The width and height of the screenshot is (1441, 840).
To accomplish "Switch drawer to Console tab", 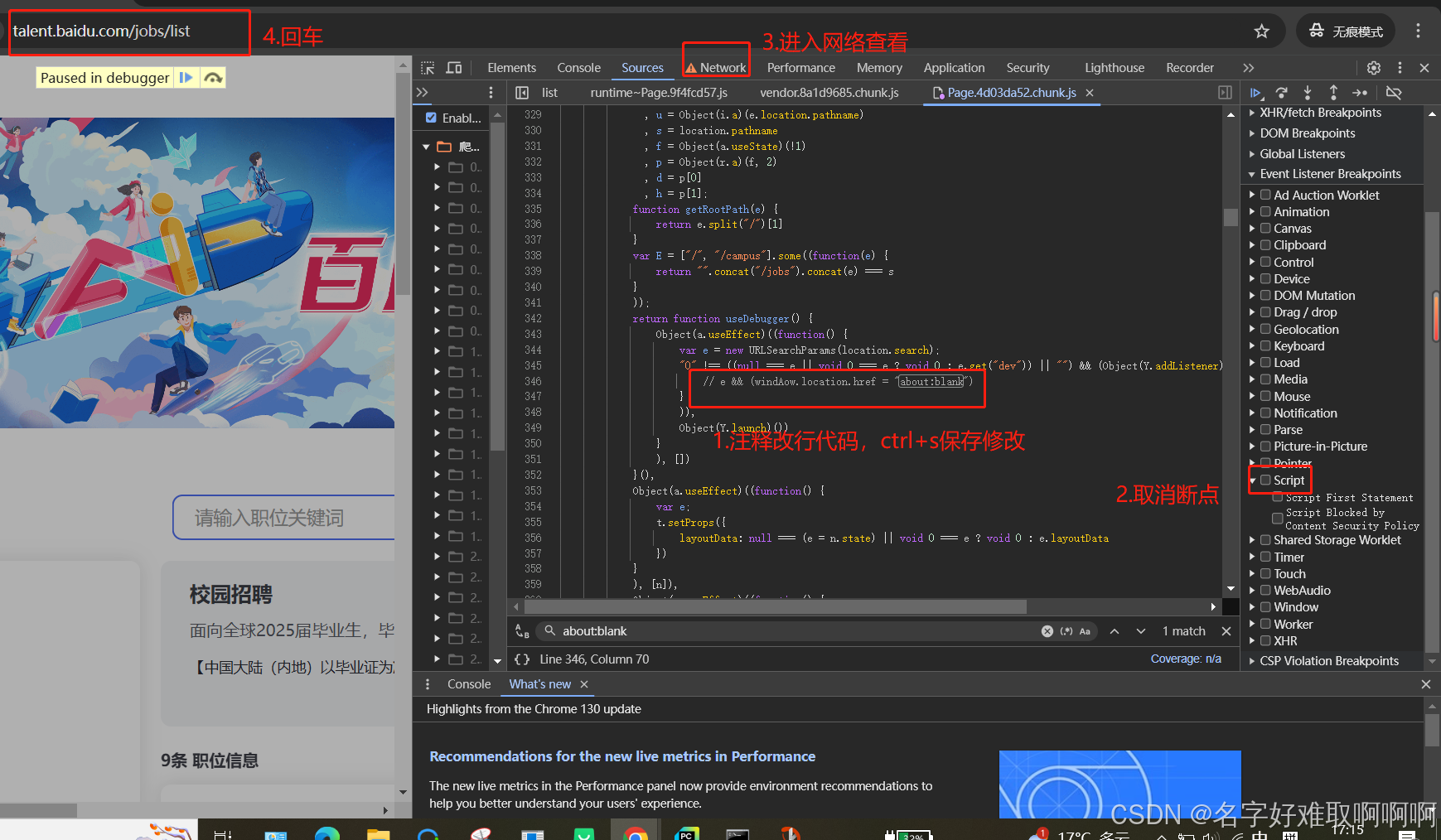I will (x=469, y=684).
